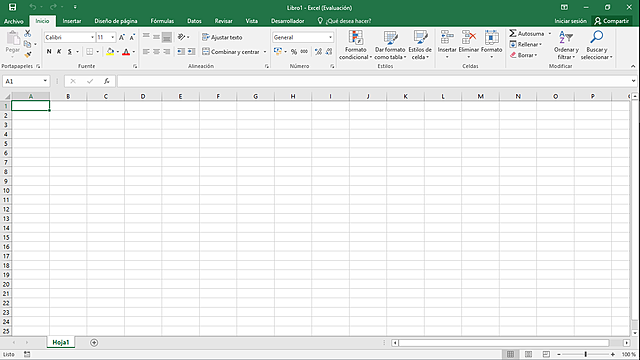Viewport: 640px width, 360px height.
Task: Switch to the Fórmulas tab
Action: click(162, 21)
